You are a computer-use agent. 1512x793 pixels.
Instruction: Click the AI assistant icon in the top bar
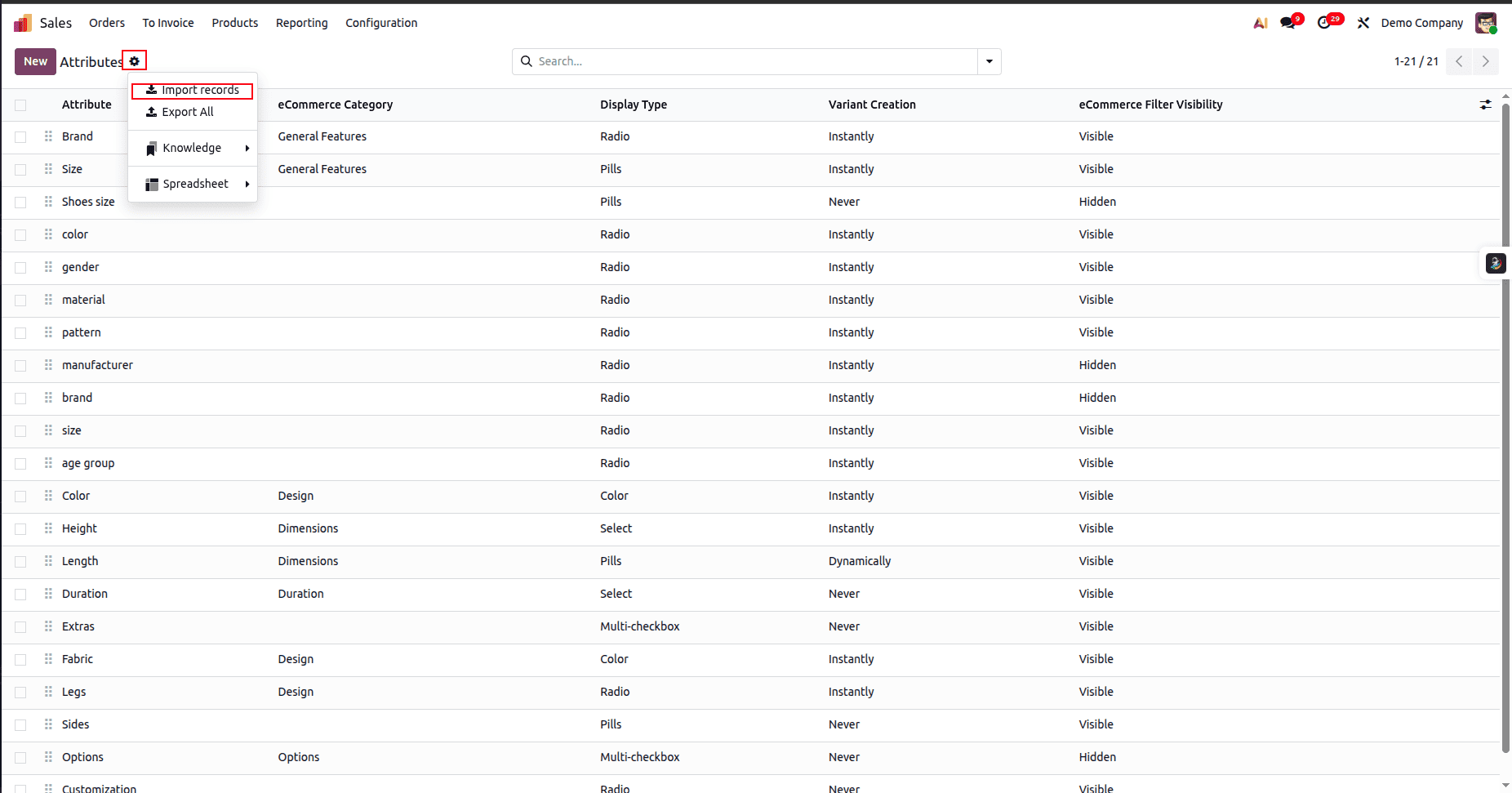click(1258, 22)
